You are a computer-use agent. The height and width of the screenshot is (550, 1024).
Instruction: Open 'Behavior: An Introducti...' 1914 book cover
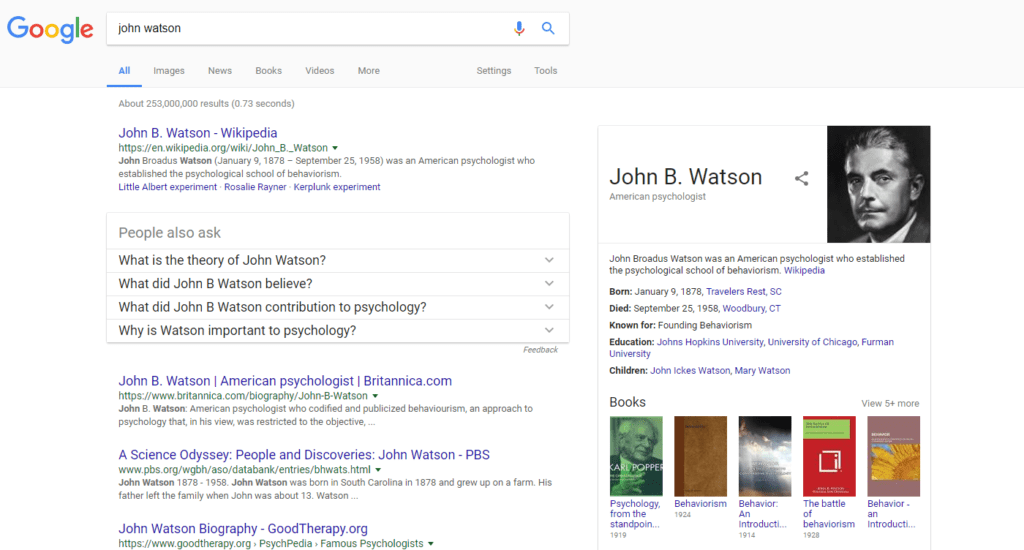[x=765, y=456]
